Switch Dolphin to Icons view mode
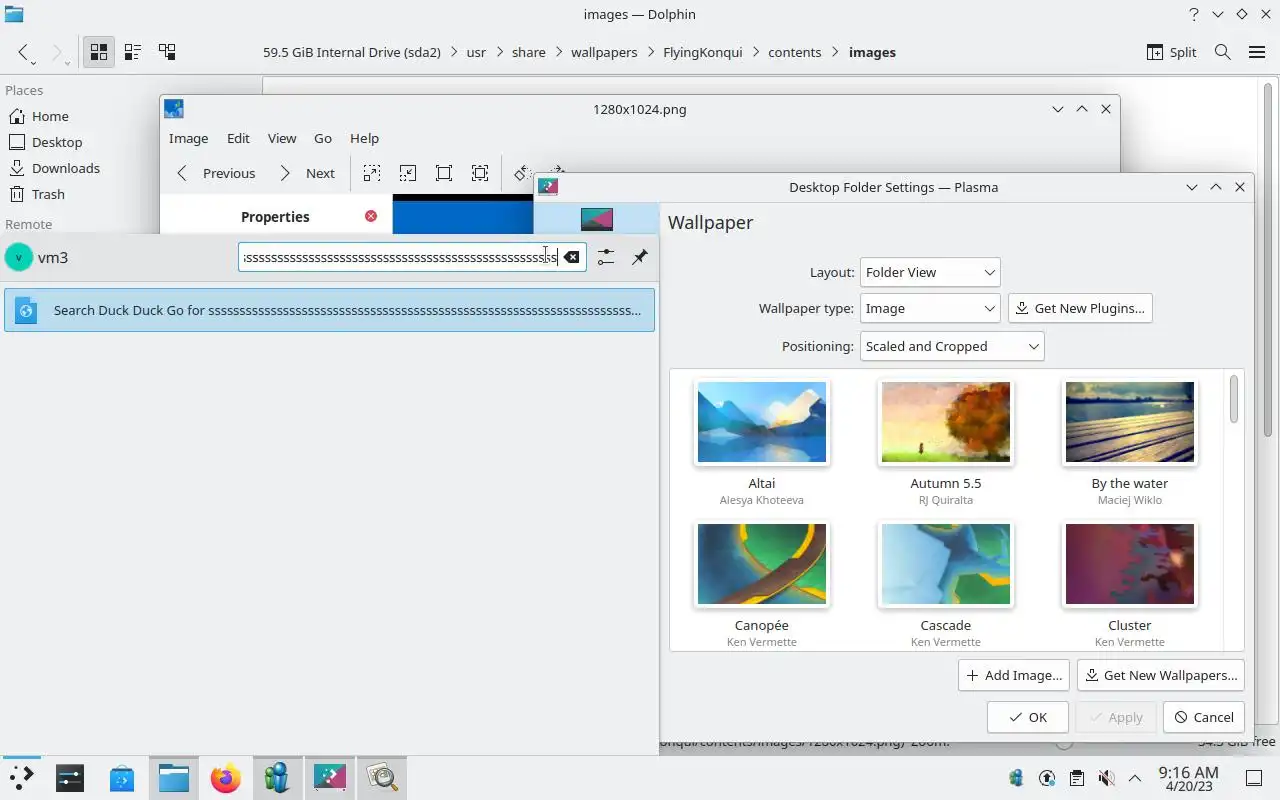The width and height of the screenshot is (1280, 800). (x=99, y=52)
